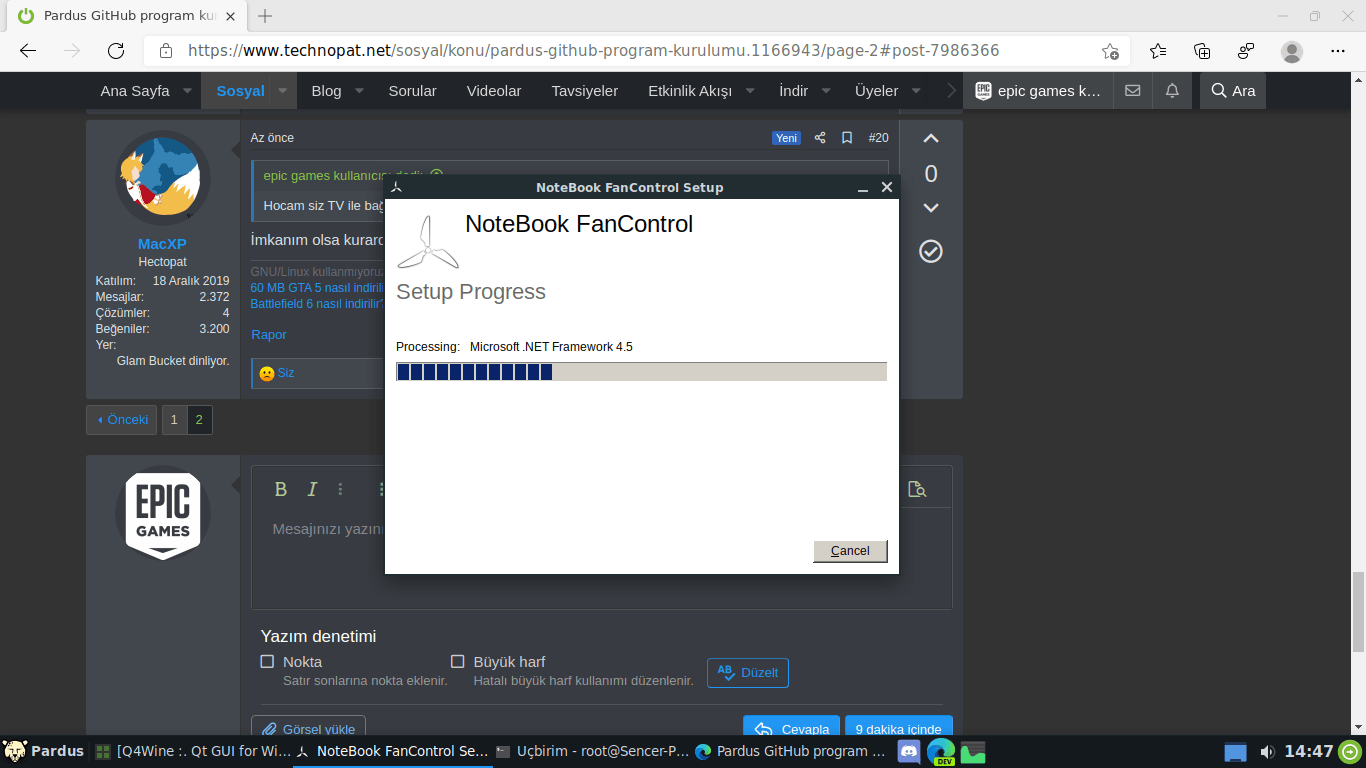Show the desktop with the blue tray icon

(1236, 752)
